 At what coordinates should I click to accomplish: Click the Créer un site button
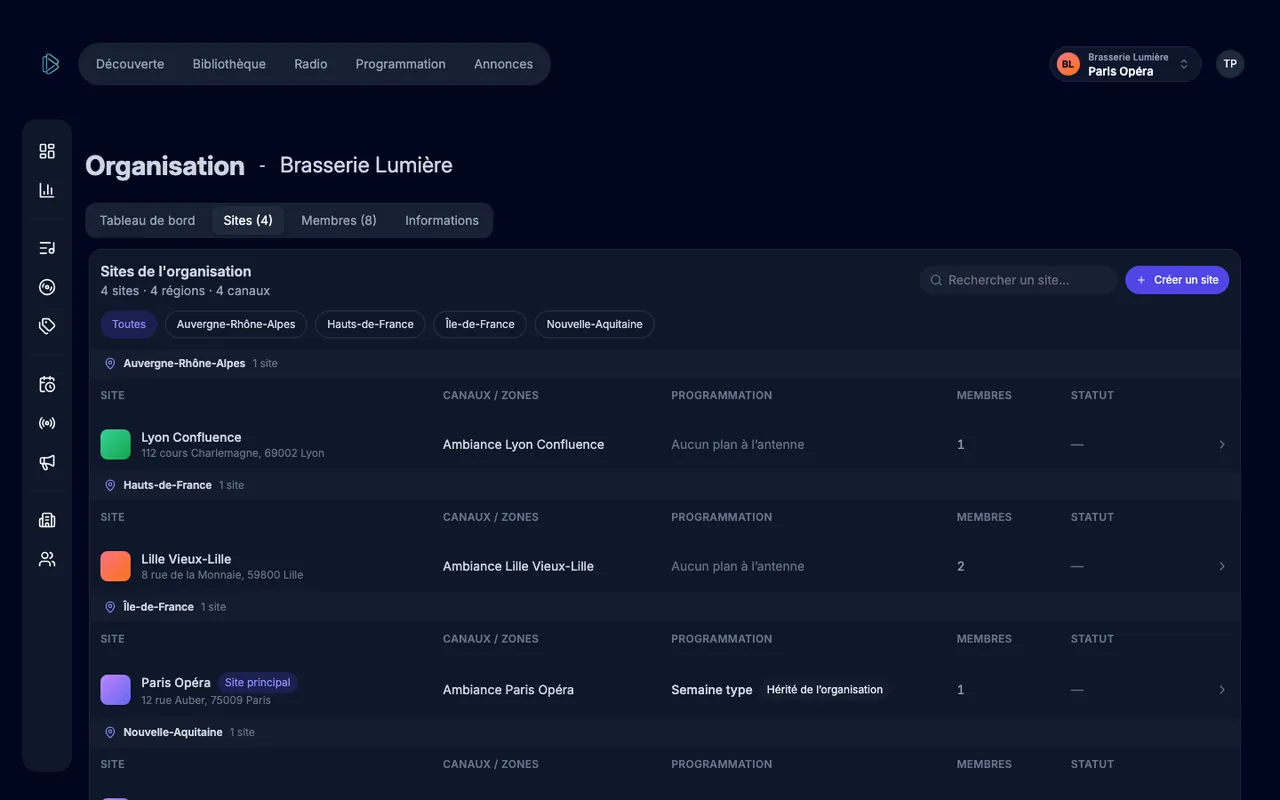pyautogui.click(x=1177, y=280)
